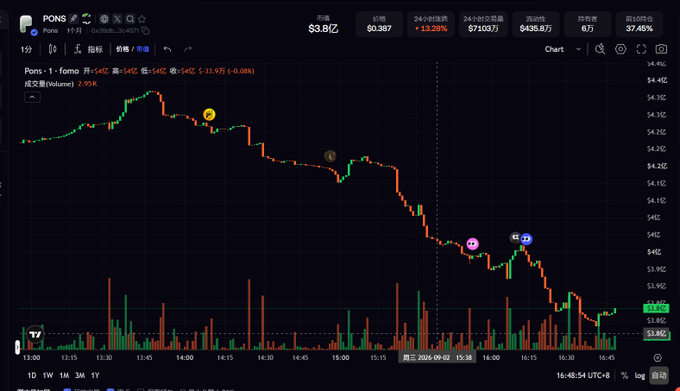Click the top 10 holdings 37.45% card
This screenshot has width=680, height=391.
coord(639,24)
